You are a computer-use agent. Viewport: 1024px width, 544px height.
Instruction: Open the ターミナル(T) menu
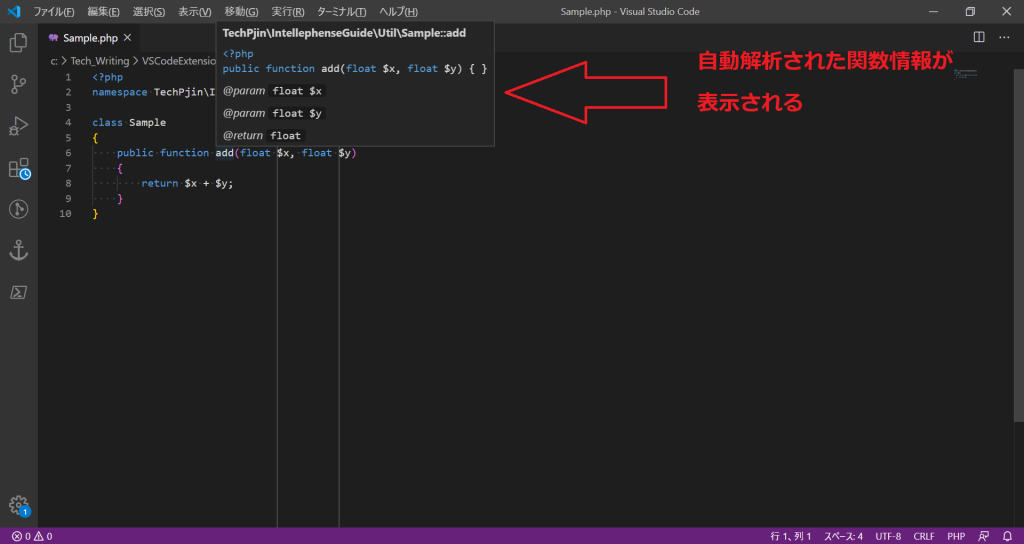click(x=341, y=12)
